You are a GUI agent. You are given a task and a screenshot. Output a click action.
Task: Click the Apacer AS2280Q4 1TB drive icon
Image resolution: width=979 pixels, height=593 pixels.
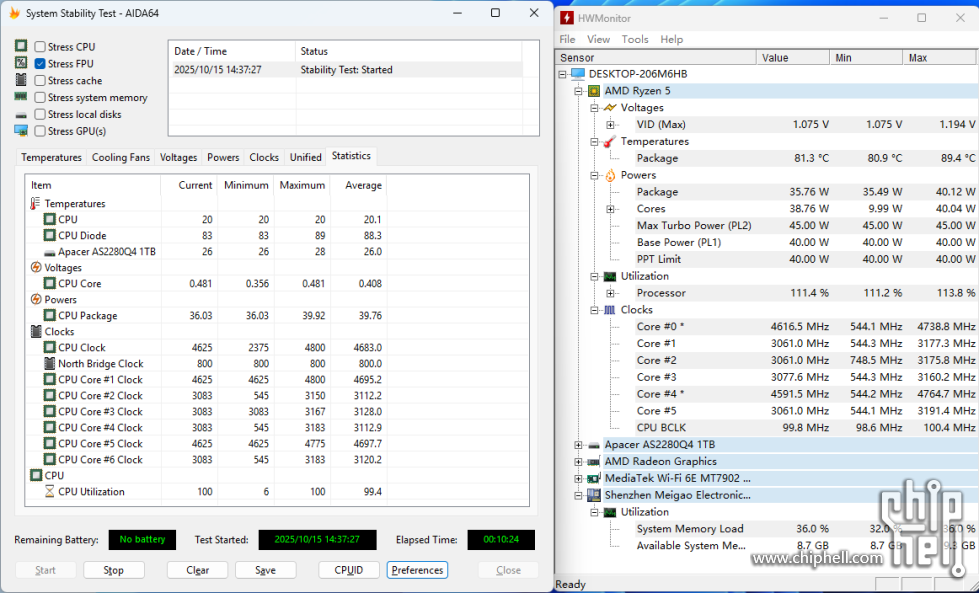coord(594,445)
